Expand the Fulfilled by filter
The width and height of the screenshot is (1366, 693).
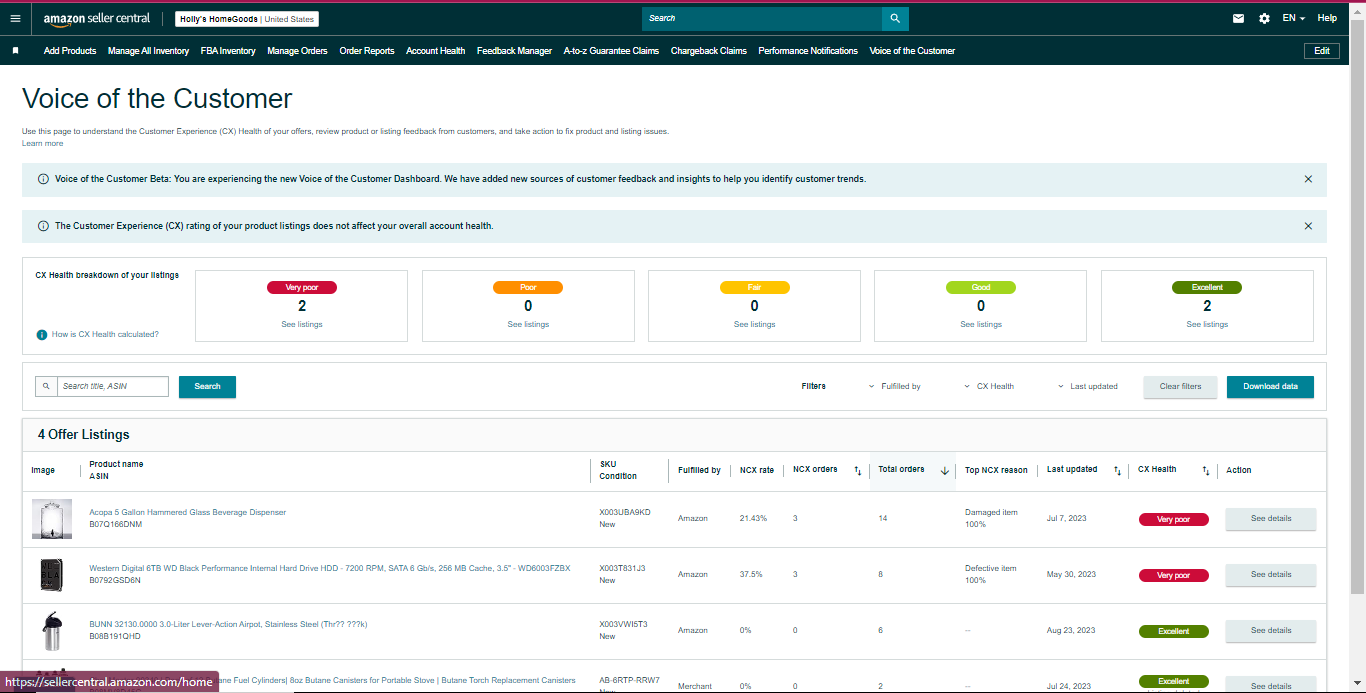point(894,386)
